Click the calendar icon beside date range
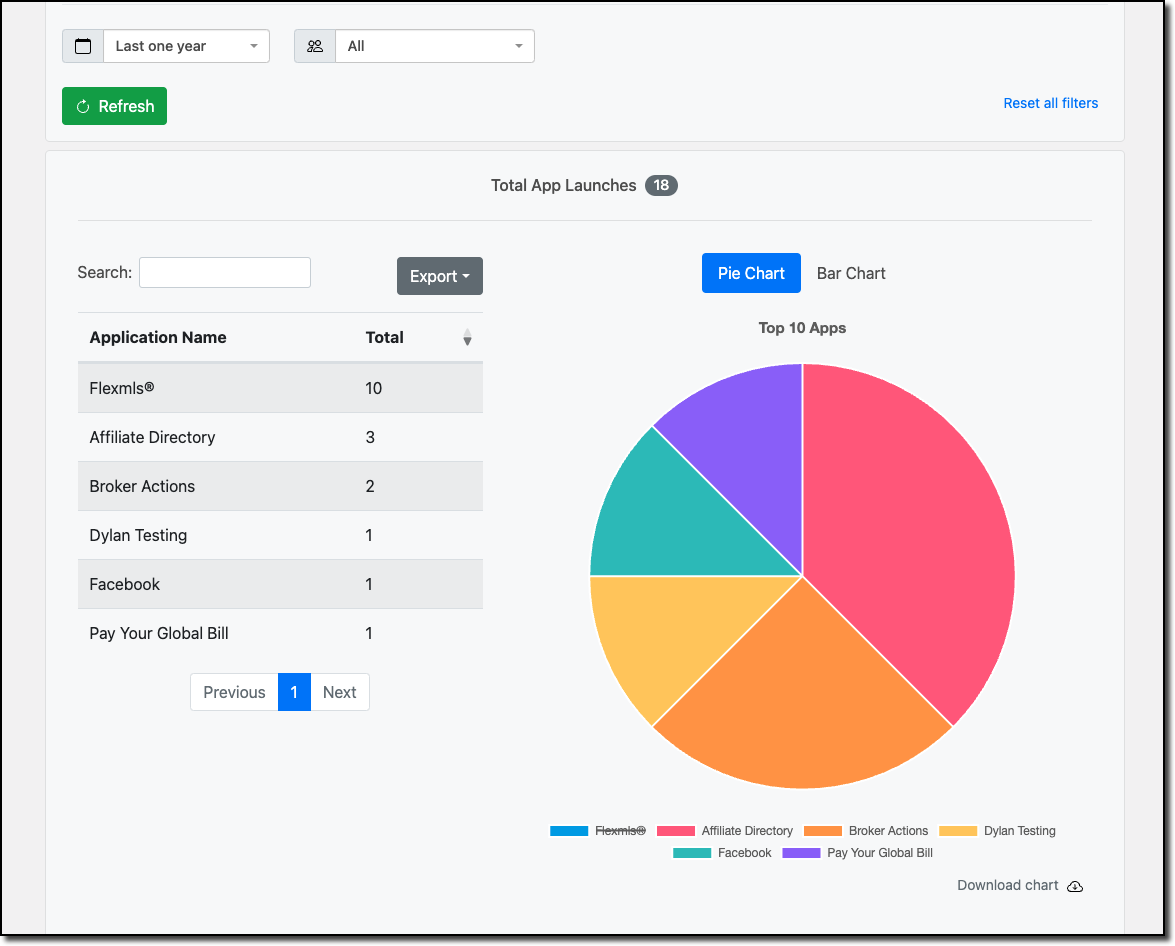The image size is (1175, 946). pyautogui.click(x=83, y=46)
